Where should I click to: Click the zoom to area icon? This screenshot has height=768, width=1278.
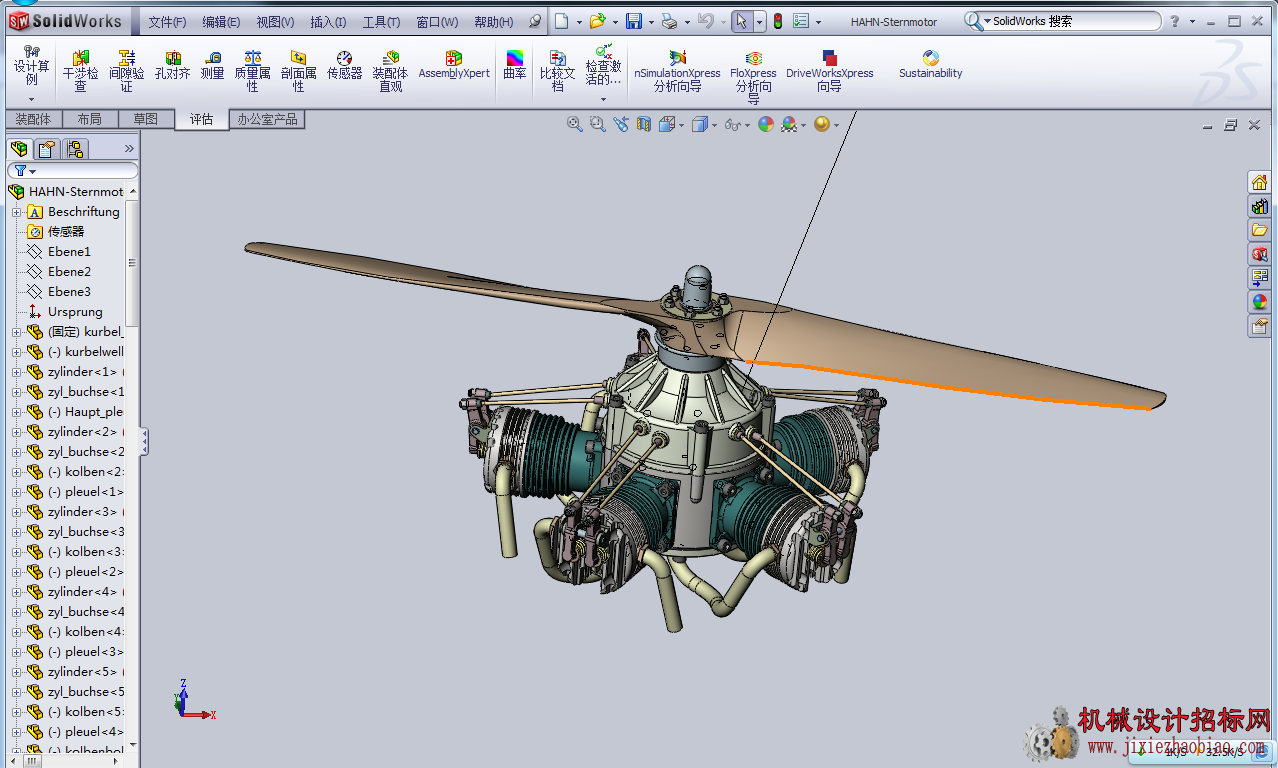(x=597, y=124)
